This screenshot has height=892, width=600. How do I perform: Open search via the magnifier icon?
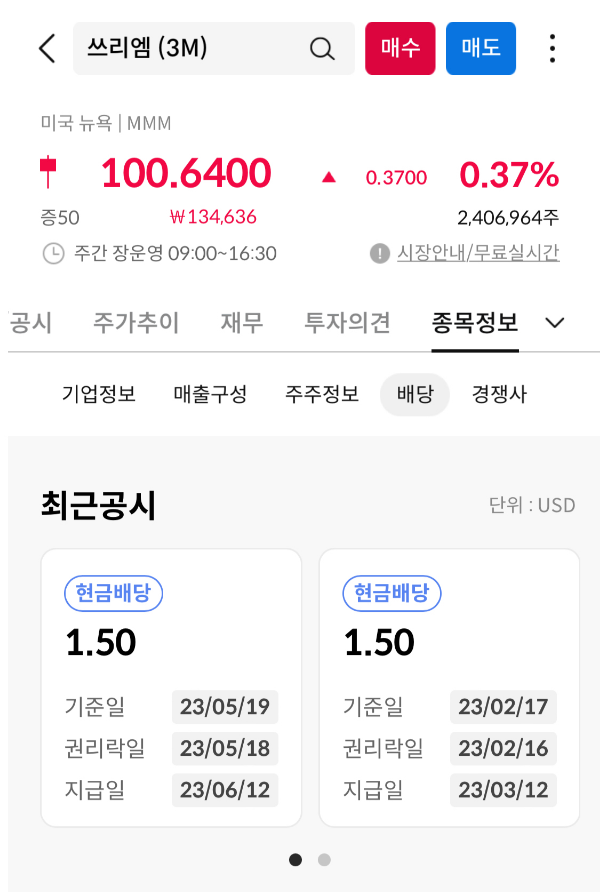click(x=320, y=48)
